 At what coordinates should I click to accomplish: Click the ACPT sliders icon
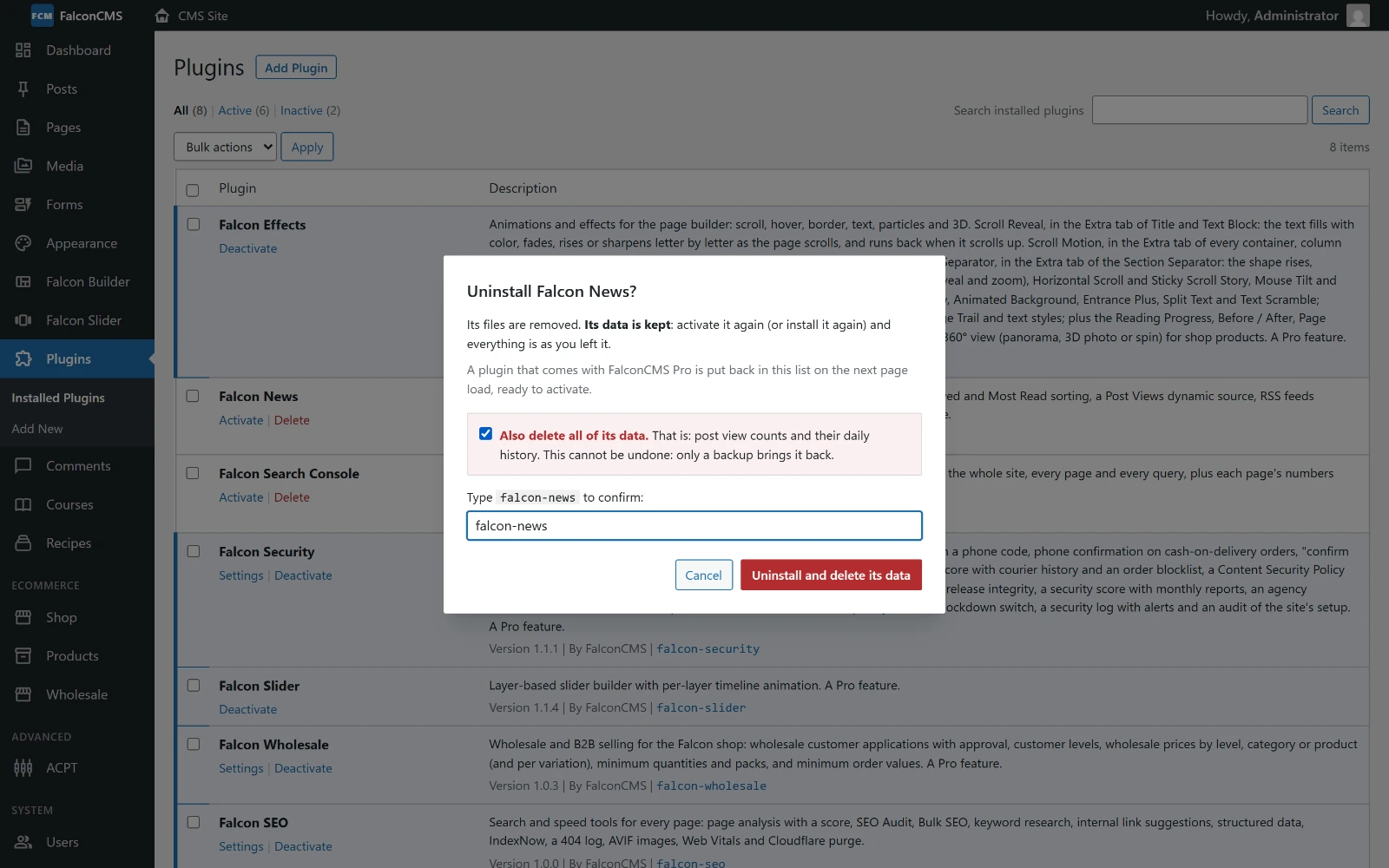point(23,768)
